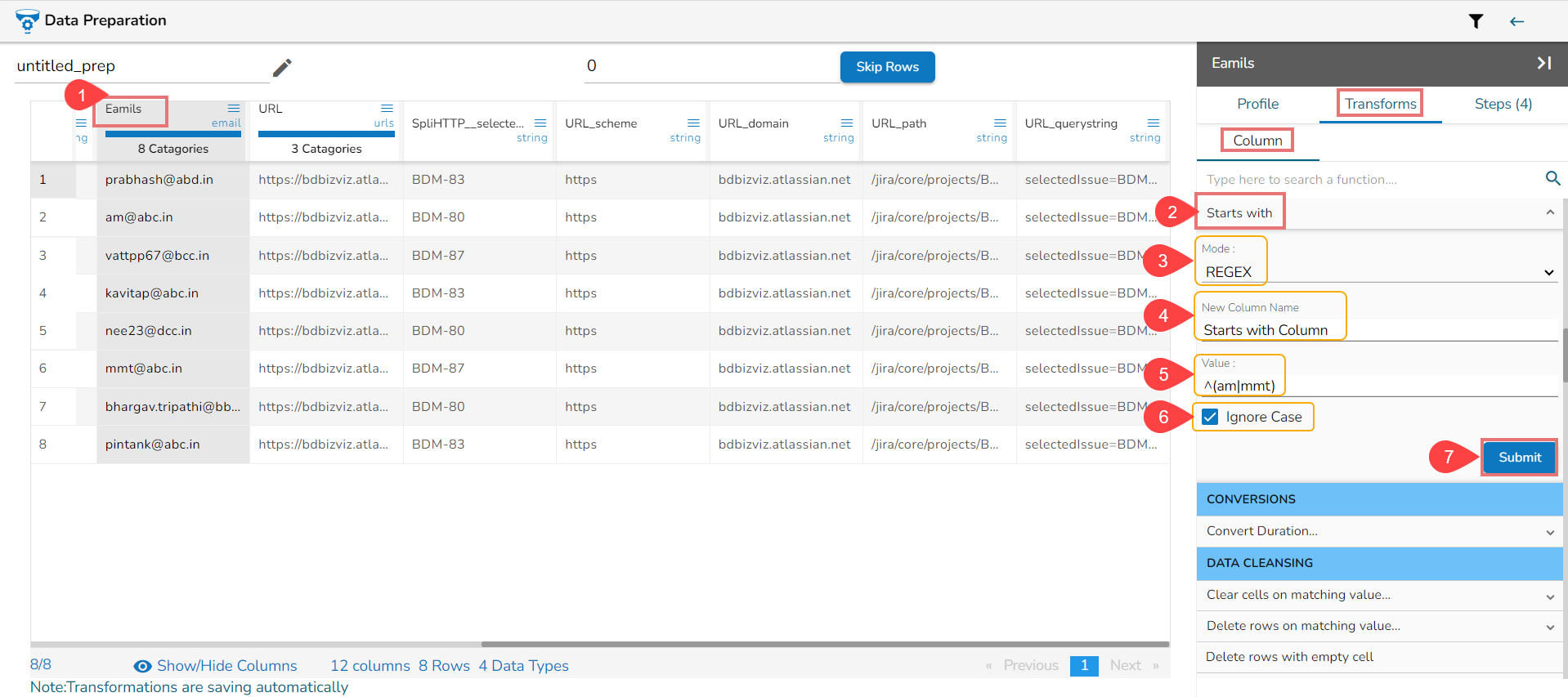The height and width of the screenshot is (697, 1568).
Task: Open the URL column menu icon
Action: point(387,108)
